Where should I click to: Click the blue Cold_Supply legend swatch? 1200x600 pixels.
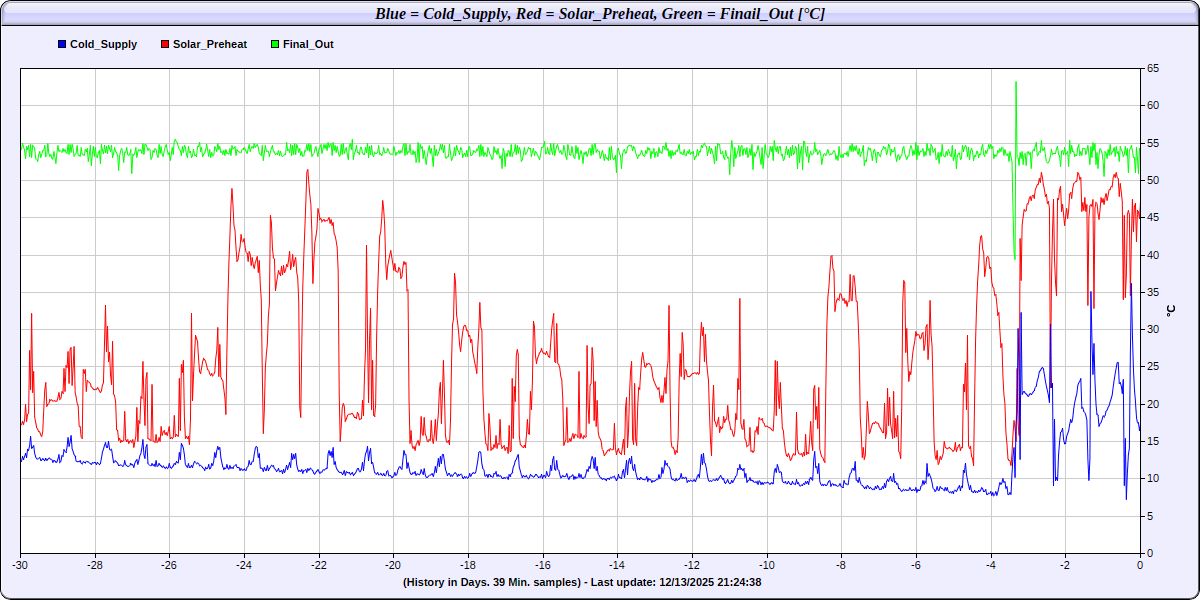(63, 45)
